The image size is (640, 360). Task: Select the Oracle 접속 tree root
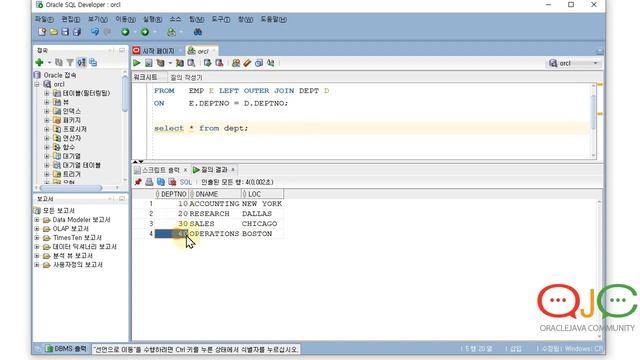(55, 75)
